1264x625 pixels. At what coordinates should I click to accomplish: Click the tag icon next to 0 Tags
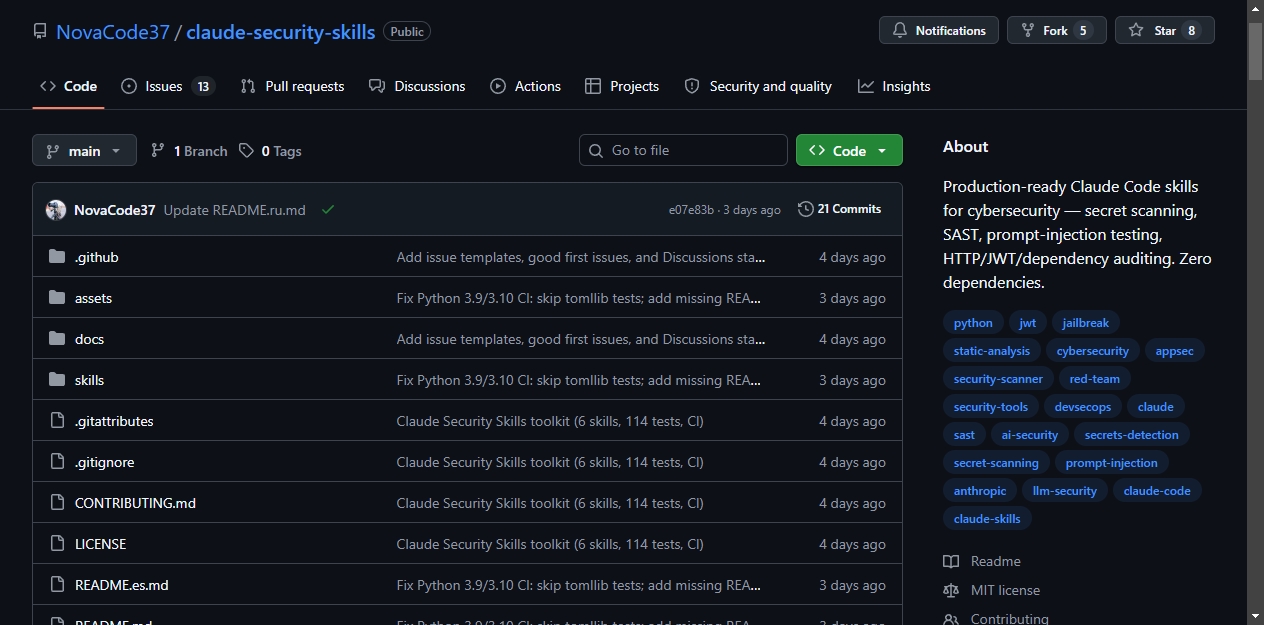coord(247,151)
